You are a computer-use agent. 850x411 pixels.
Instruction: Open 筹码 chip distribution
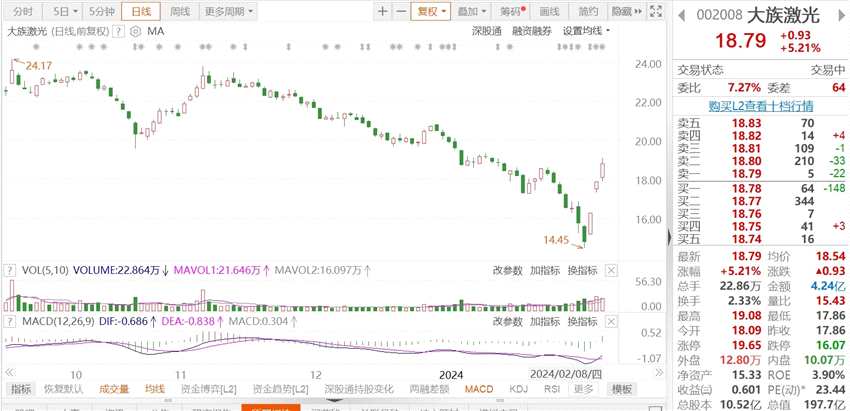click(x=512, y=11)
